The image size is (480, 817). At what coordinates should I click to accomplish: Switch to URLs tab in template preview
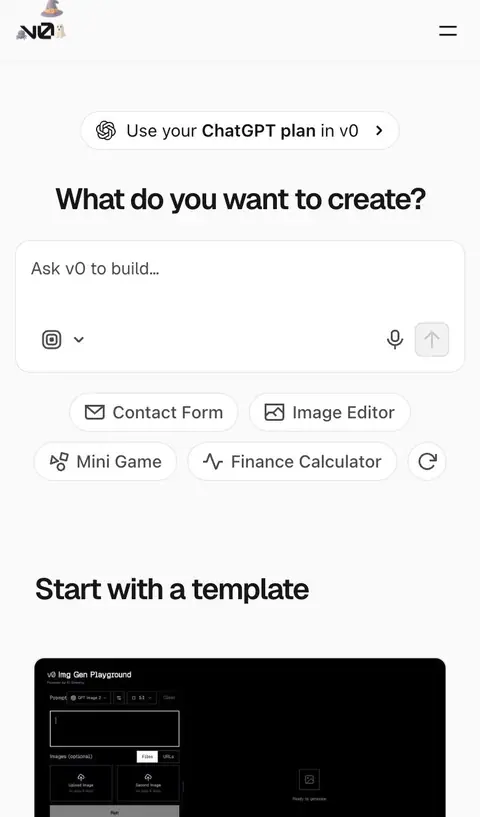click(x=168, y=757)
